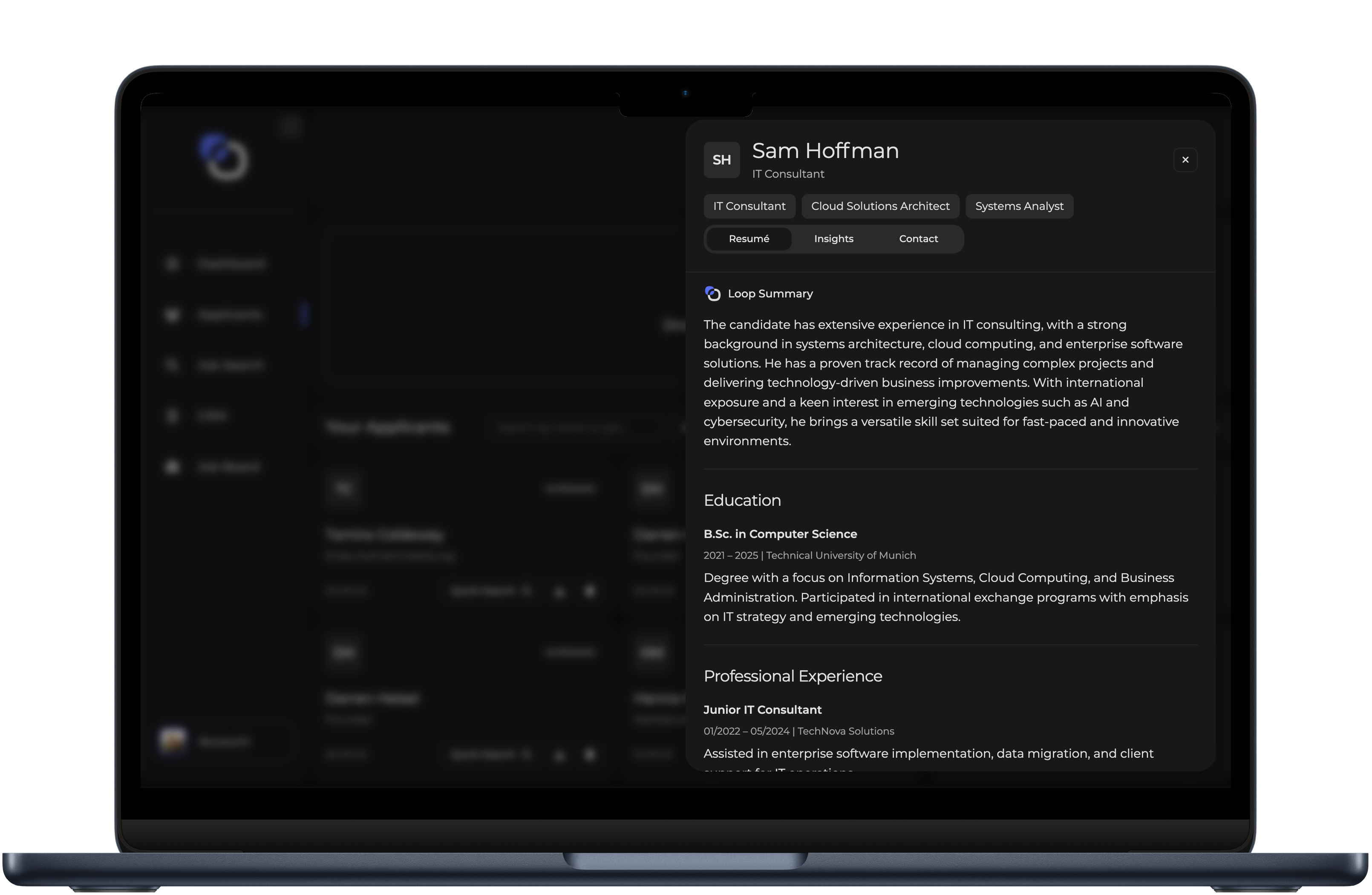Screen dimensions: 1372x895
Task: Close the Sam Hoffman candidate panel
Action: click(1185, 160)
